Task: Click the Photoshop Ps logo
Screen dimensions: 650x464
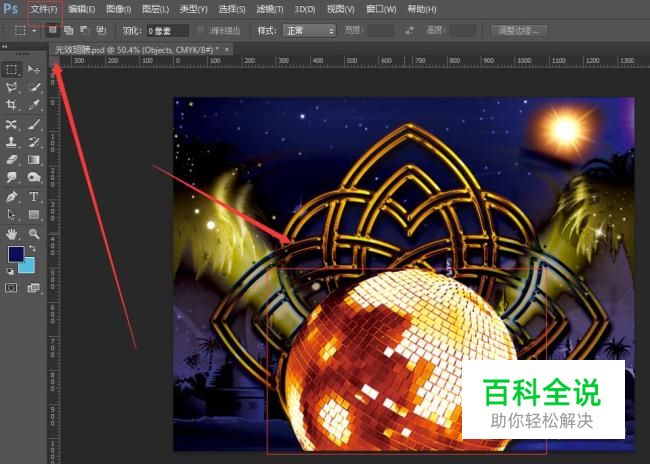Action: [10, 9]
